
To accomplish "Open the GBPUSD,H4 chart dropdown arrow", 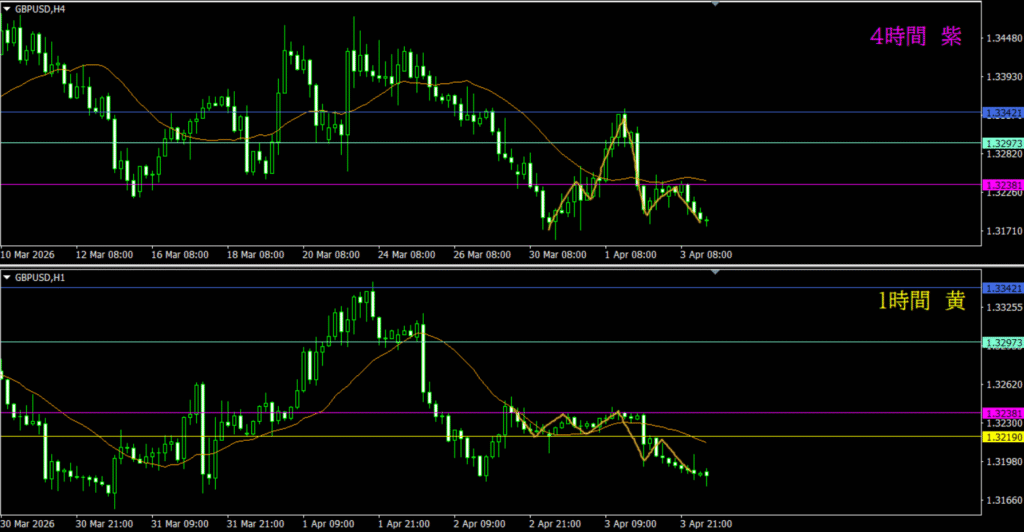I will [x=7, y=8].
